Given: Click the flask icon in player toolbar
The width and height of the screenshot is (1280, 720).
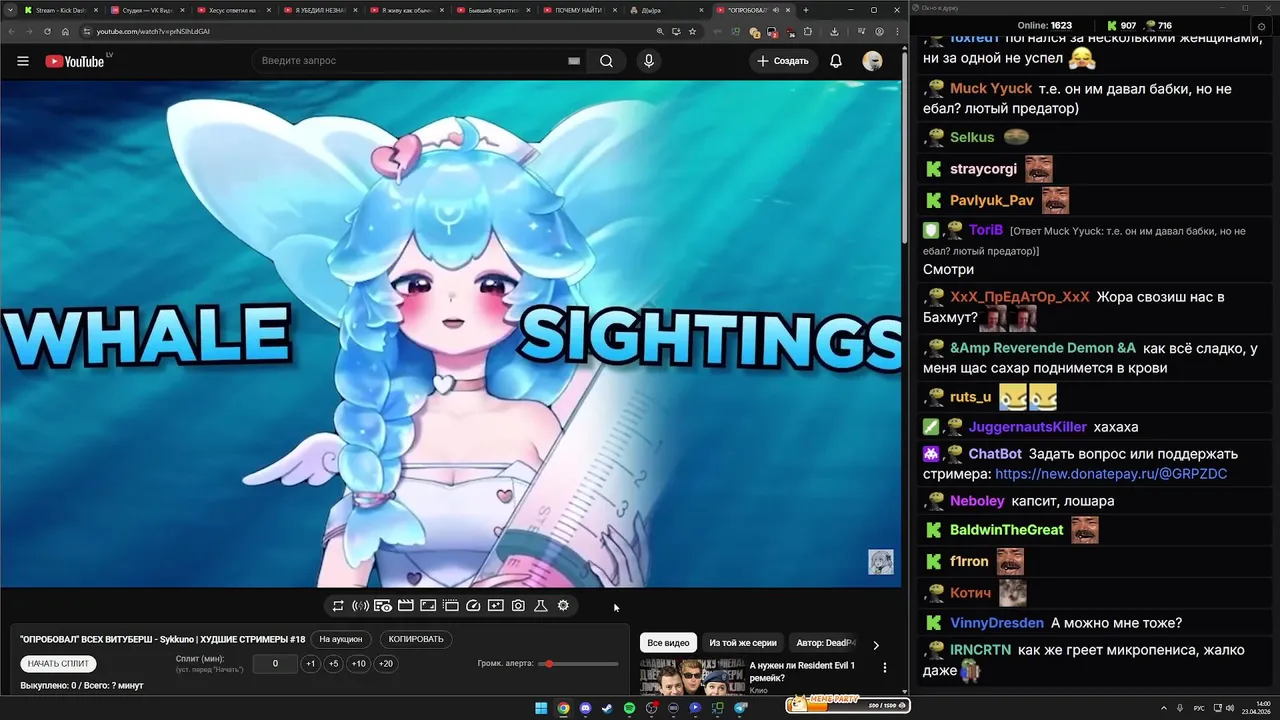Looking at the screenshot, I should (540, 606).
